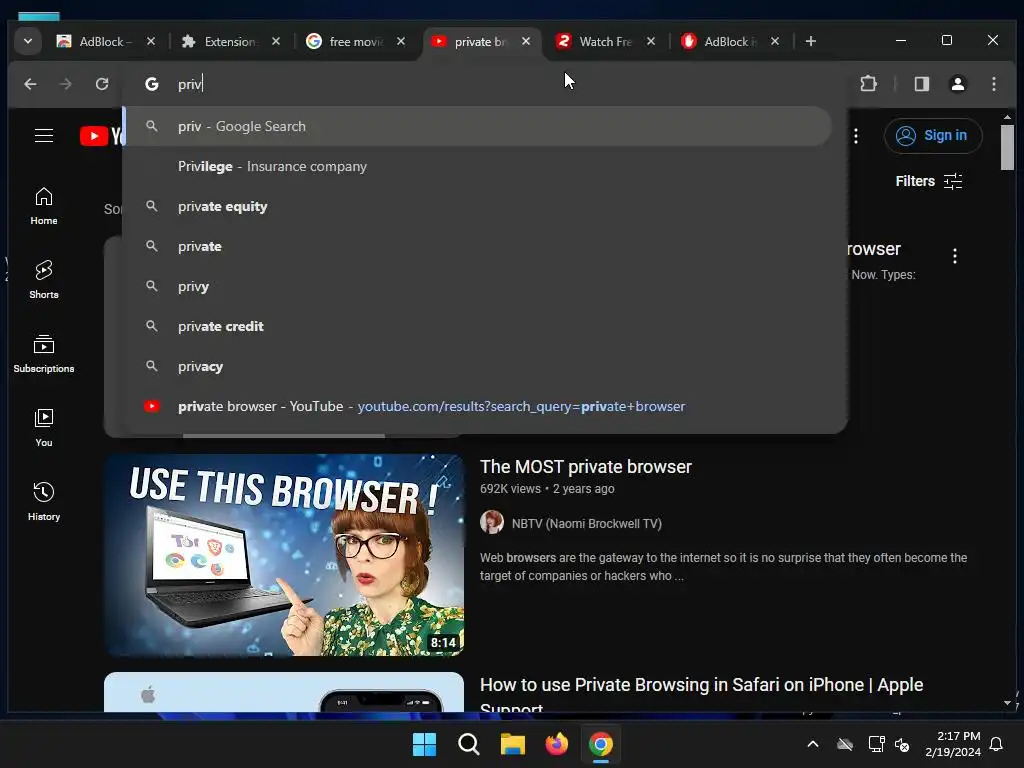Open Shorts in the sidebar
Viewport: 1024px width, 768px height.
point(44,280)
